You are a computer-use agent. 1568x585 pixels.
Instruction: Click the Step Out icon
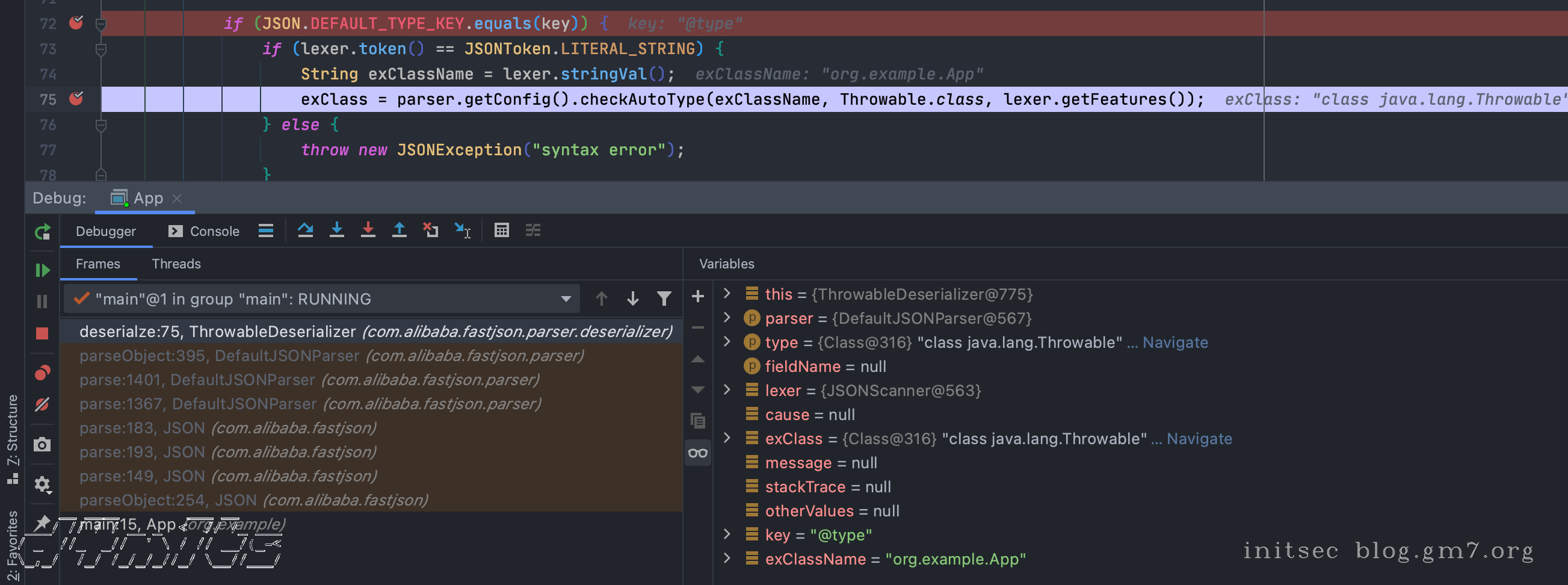400,231
